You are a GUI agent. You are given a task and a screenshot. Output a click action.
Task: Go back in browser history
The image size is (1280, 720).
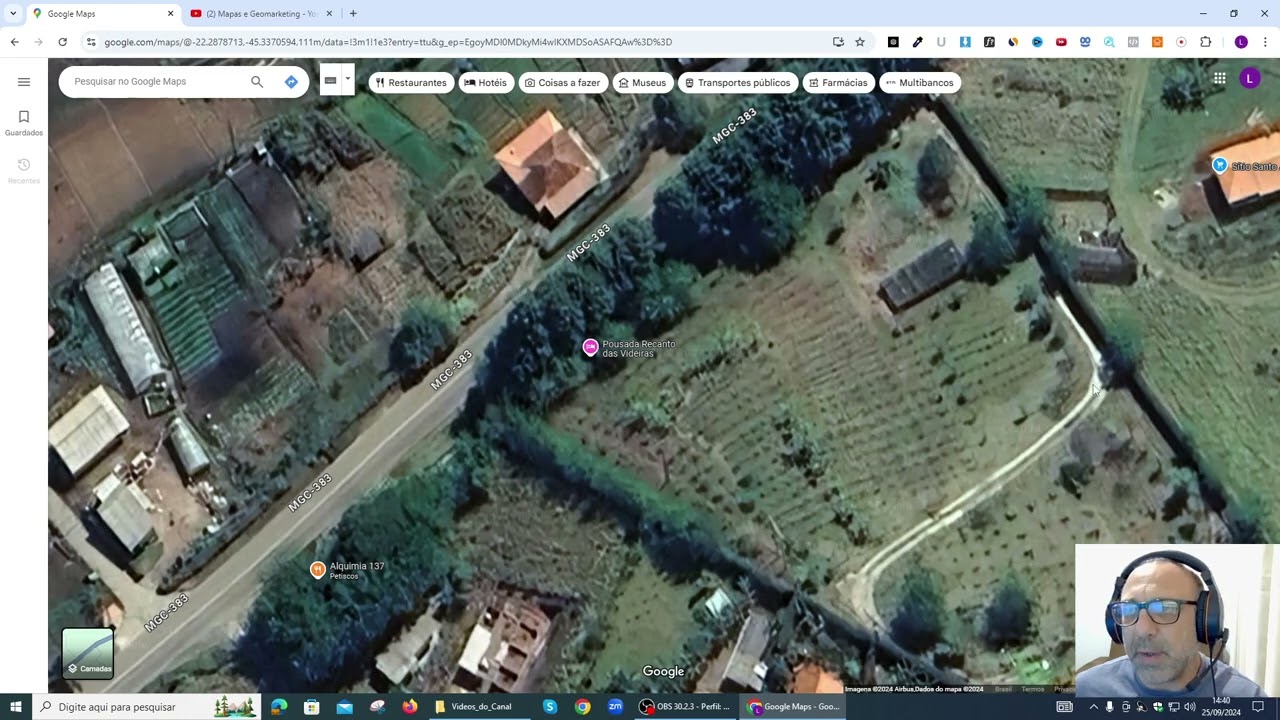point(14,42)
